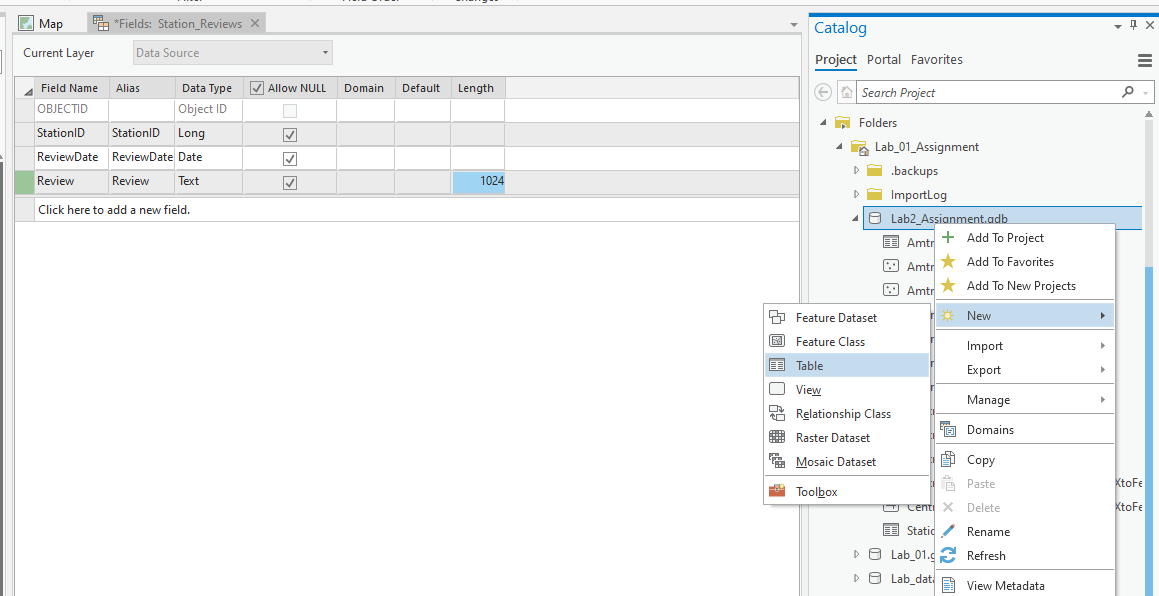Close the Fields: Station_Reviews tab
The width and height of the screenshot is (1159, 596).
(x=255, y=23)
